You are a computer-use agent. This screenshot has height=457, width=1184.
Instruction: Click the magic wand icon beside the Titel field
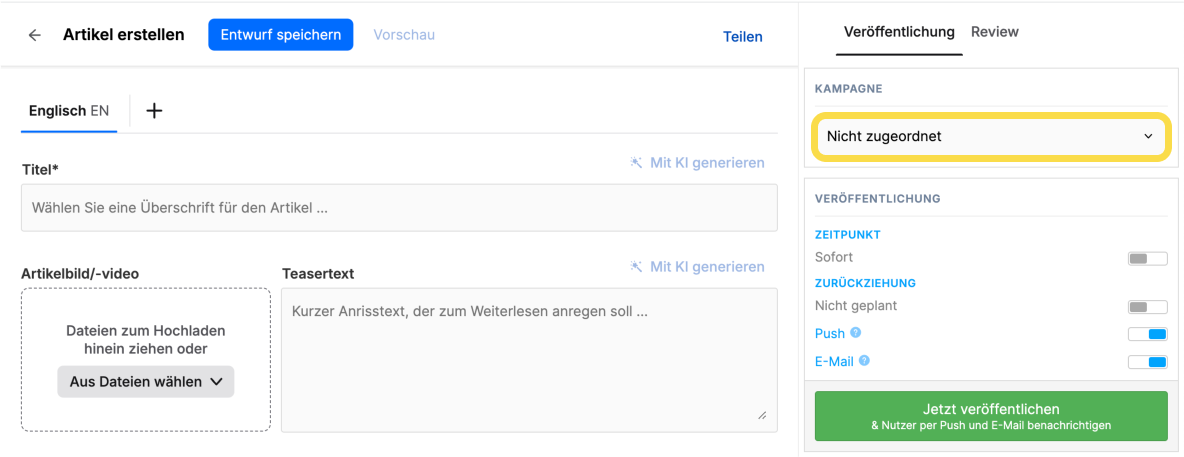[637, 162]
